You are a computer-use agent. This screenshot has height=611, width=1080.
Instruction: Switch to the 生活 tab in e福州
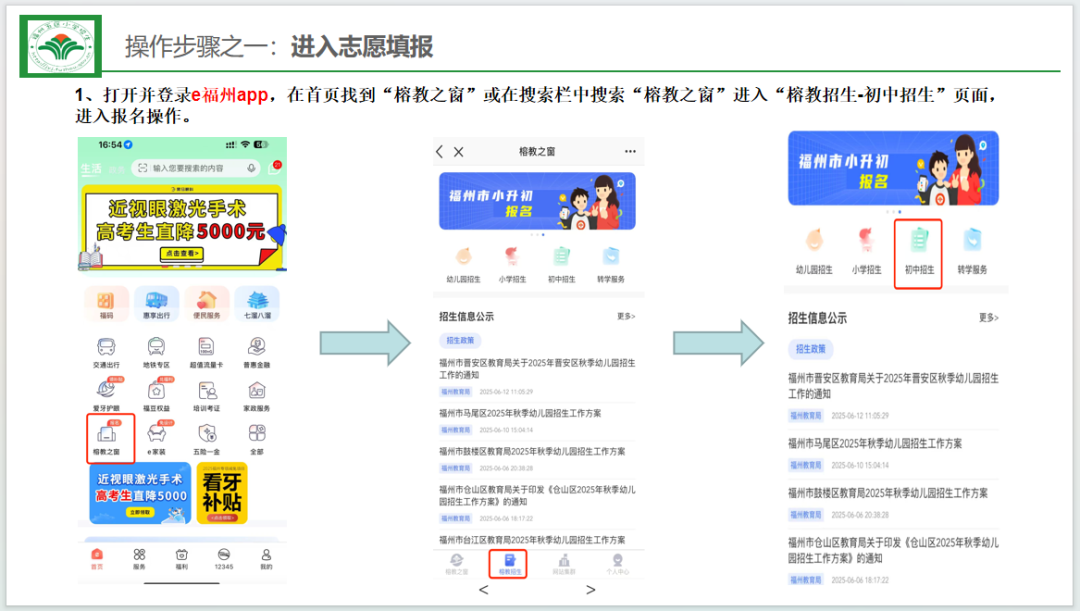pyautogui.click(x=91, y=169)
